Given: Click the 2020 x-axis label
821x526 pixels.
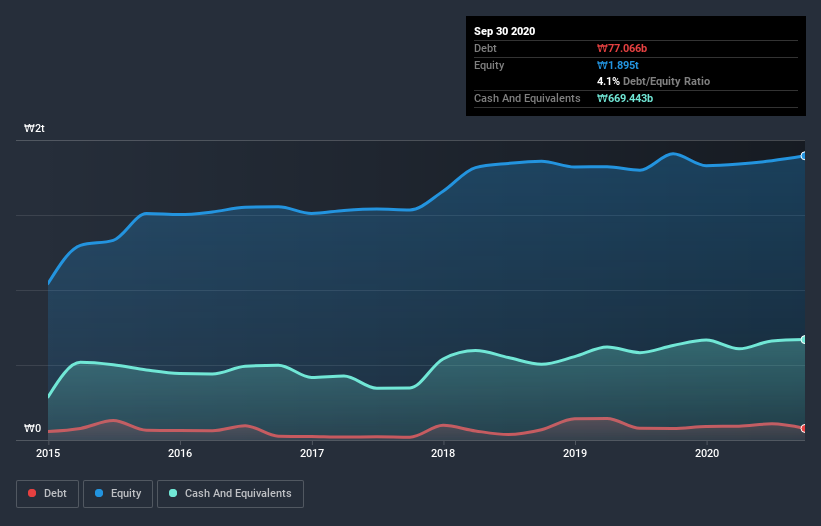Looking at the screenshot, I should [x=707, y=453].
